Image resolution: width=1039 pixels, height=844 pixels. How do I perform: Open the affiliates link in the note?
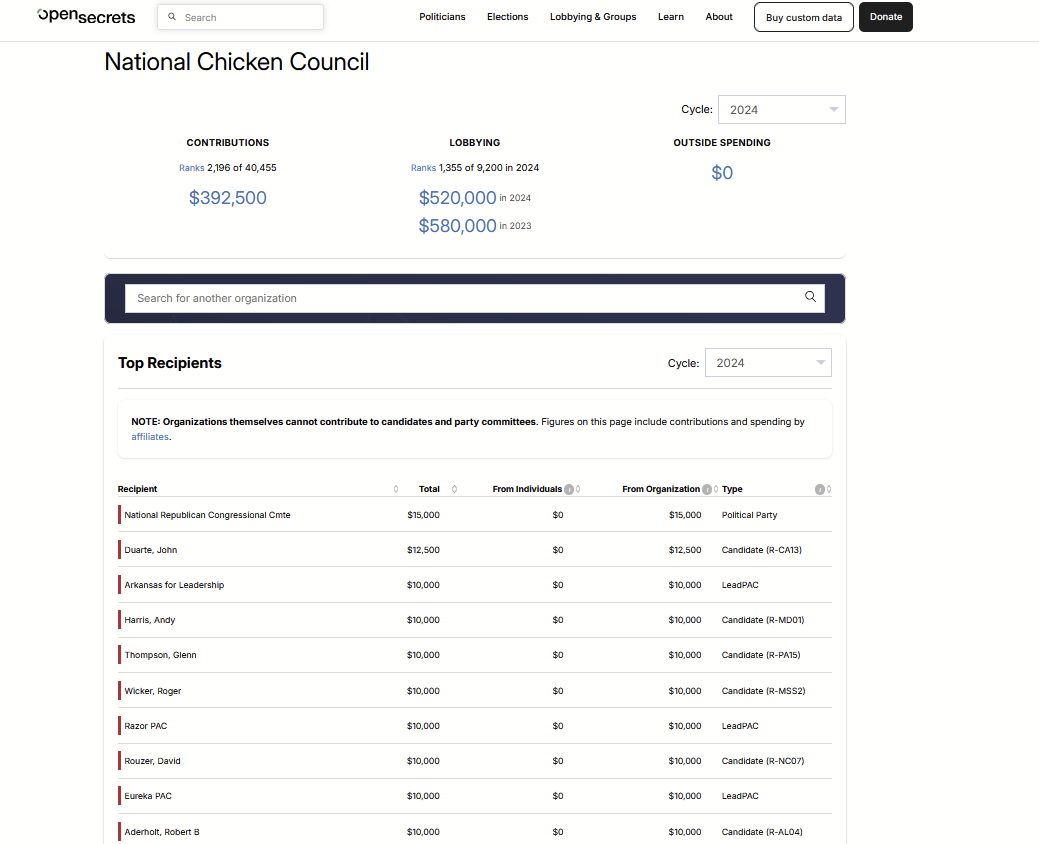tap(150, 437)
